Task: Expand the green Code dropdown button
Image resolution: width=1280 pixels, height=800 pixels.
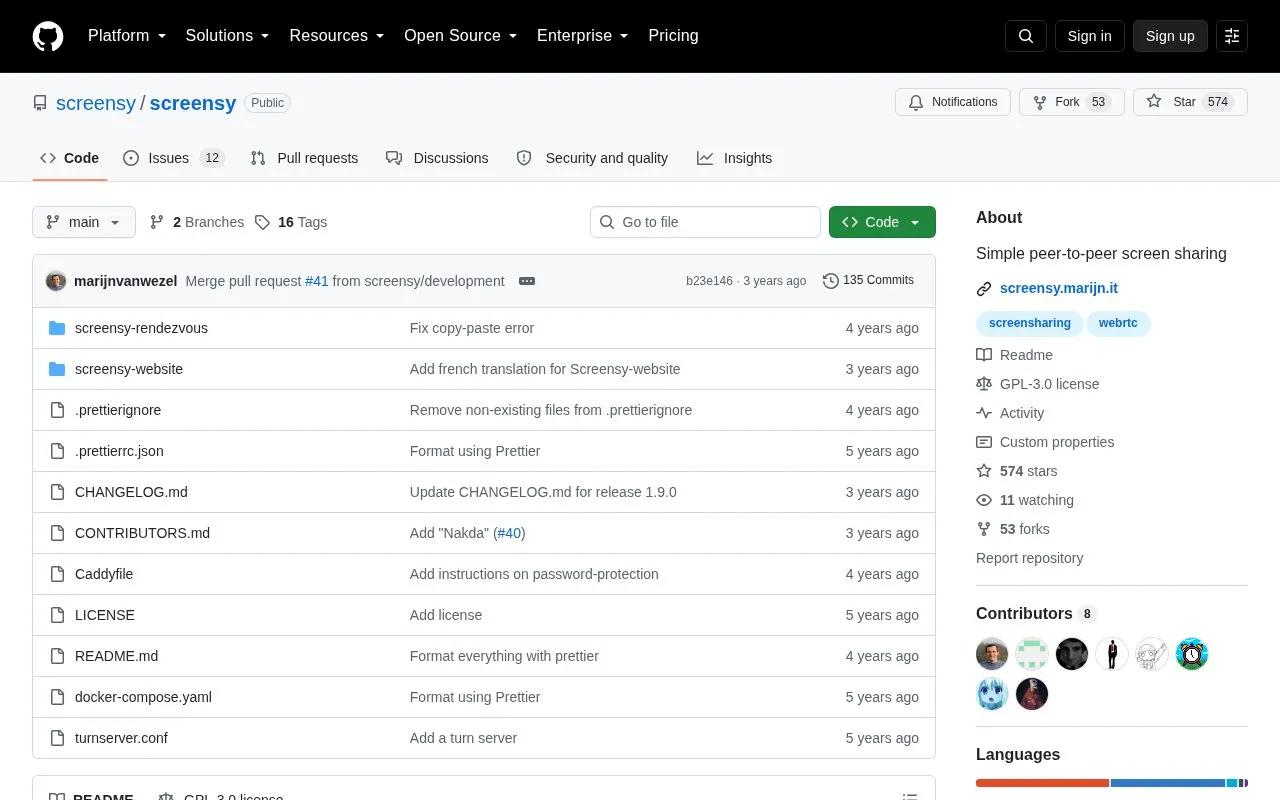Action: (882, 222)
